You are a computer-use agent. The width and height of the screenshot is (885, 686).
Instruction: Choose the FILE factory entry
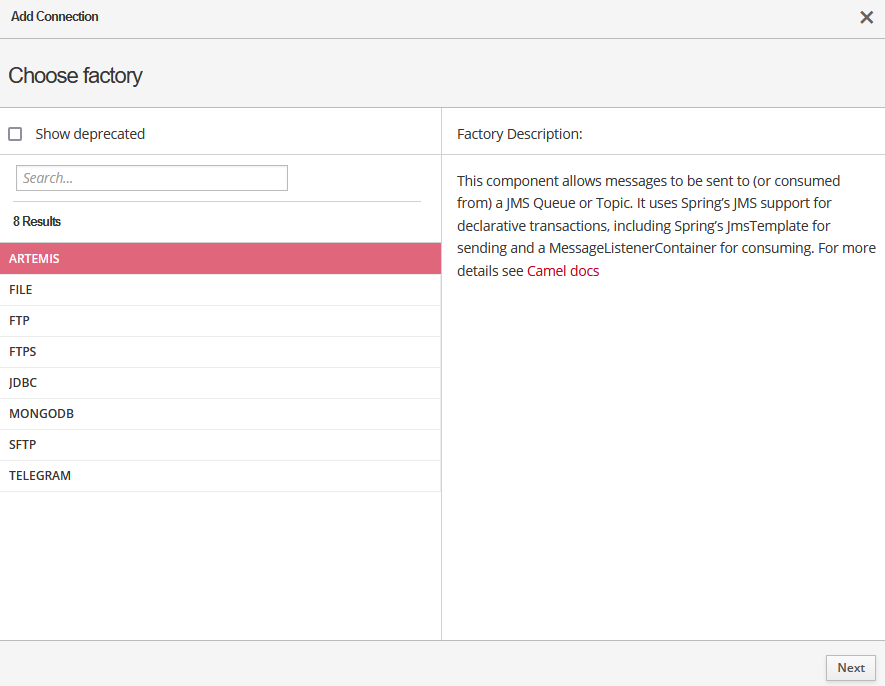click(220, 290)
